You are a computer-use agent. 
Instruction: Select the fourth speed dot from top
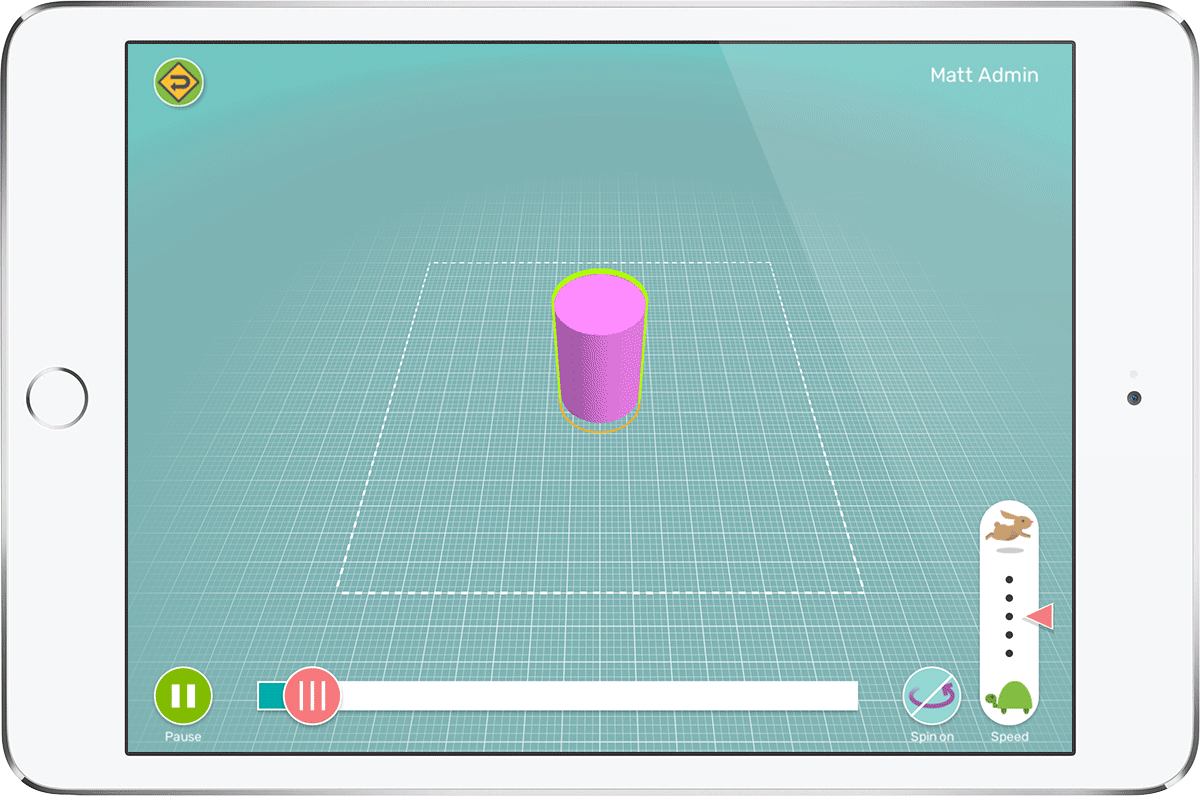[x=1009, y=635]
